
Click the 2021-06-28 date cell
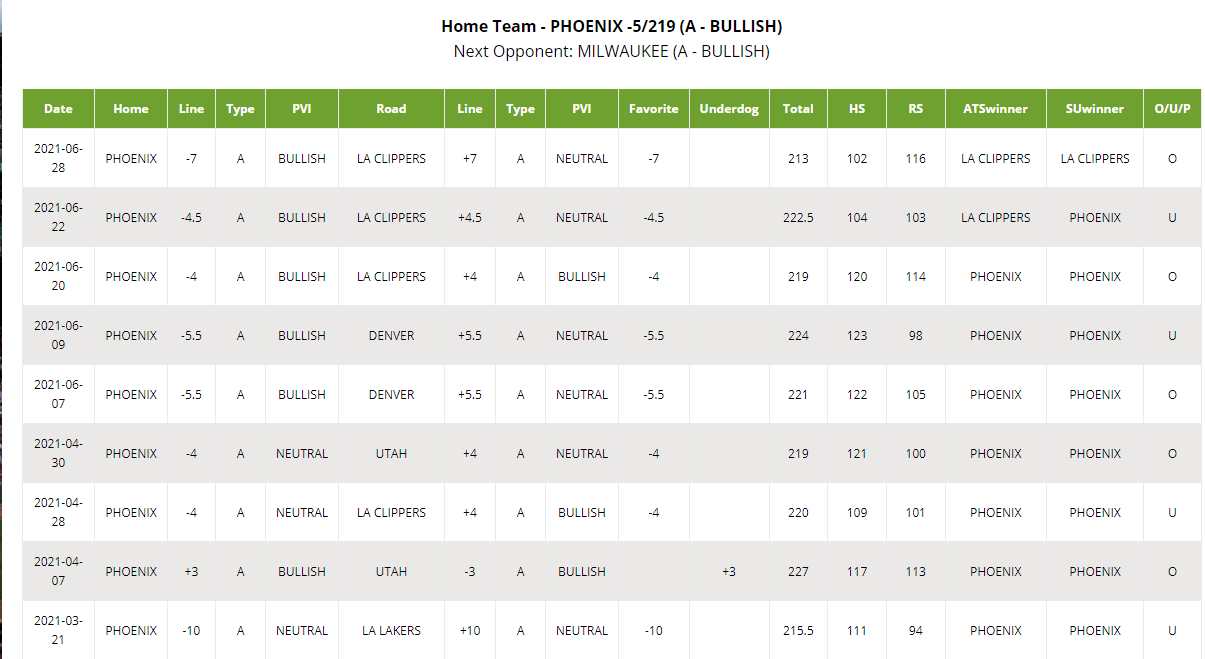59,158
